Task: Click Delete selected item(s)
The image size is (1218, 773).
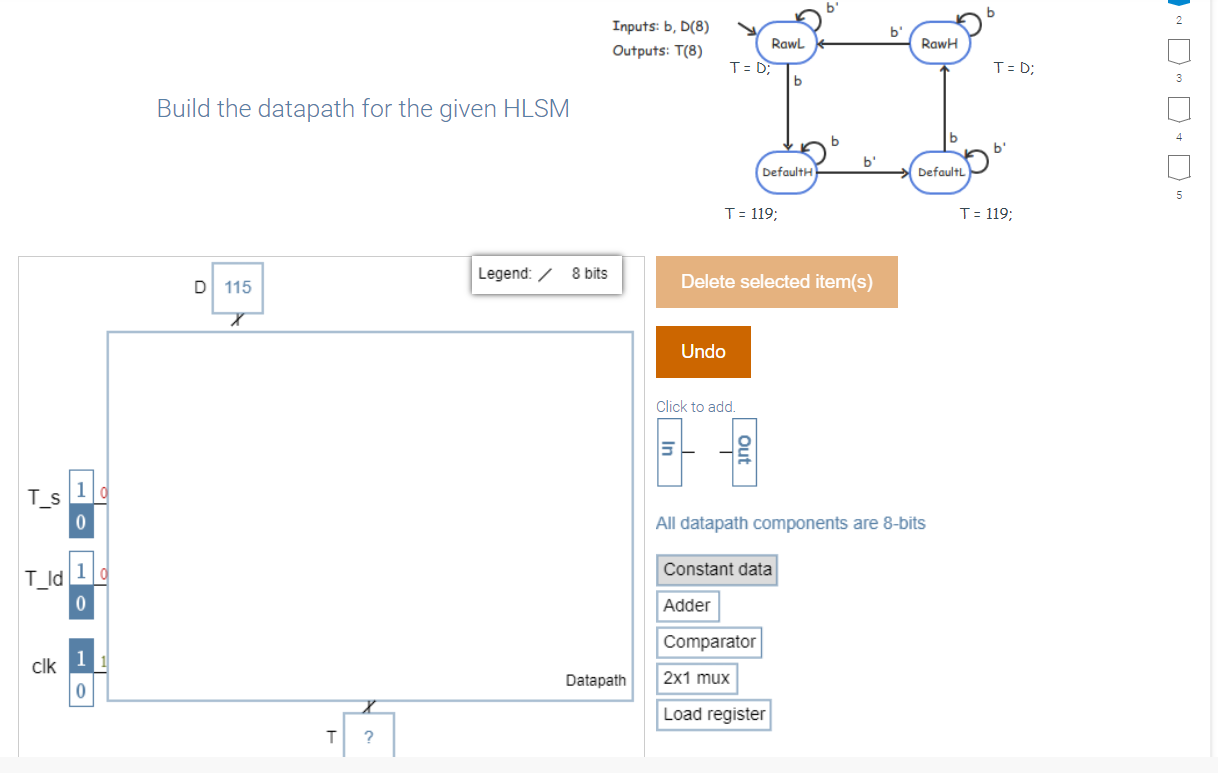Action: [x=776, y=282]
